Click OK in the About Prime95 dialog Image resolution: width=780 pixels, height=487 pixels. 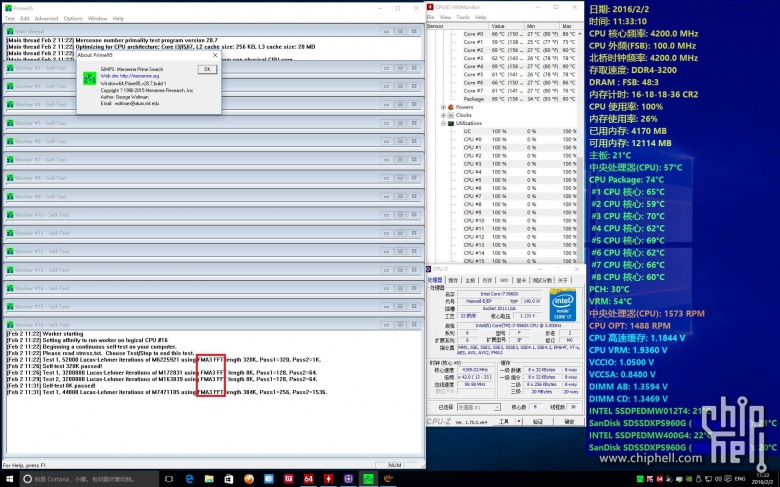(x=206, y=69)
